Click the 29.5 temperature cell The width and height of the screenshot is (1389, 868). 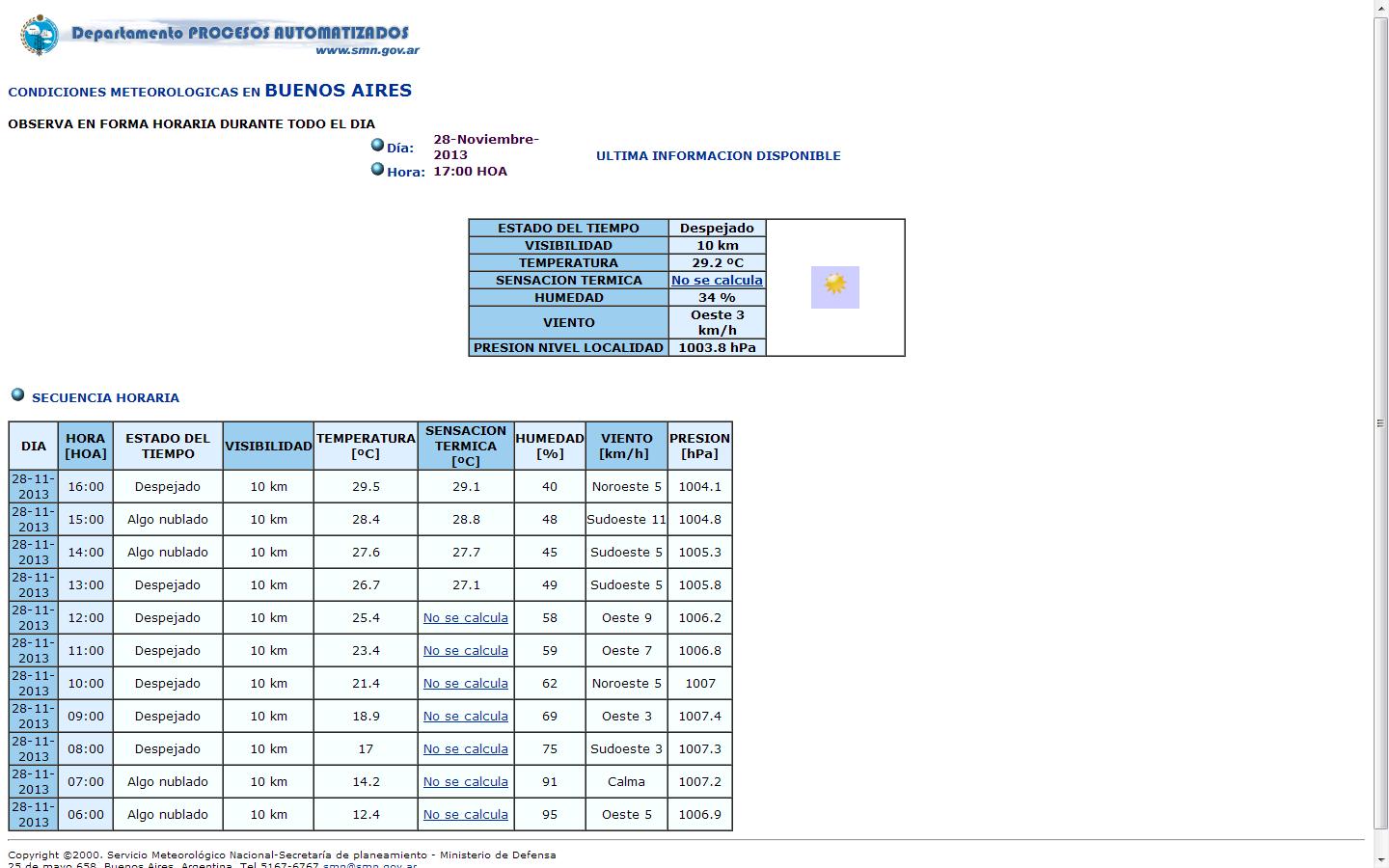click(366, 486)
